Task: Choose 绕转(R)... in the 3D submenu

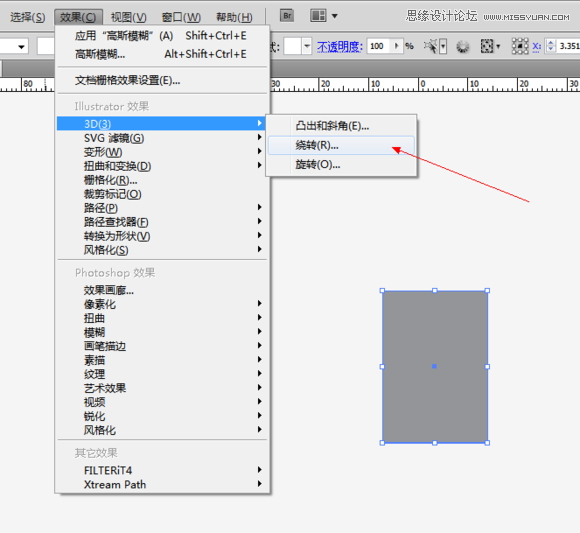Action: click(x=341, y=145)
